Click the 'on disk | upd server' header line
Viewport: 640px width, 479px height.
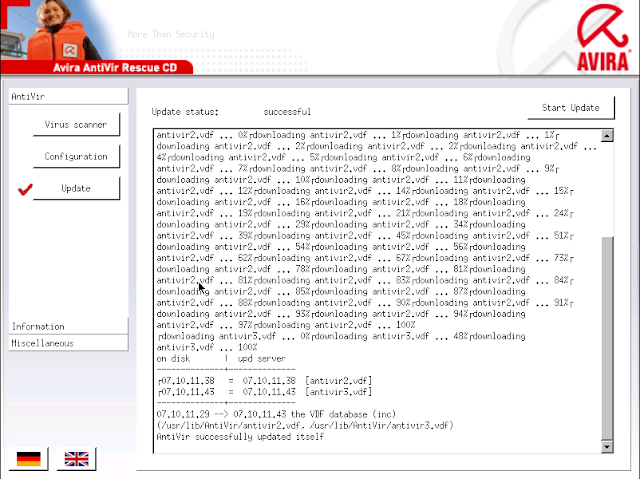pos(221,359)
